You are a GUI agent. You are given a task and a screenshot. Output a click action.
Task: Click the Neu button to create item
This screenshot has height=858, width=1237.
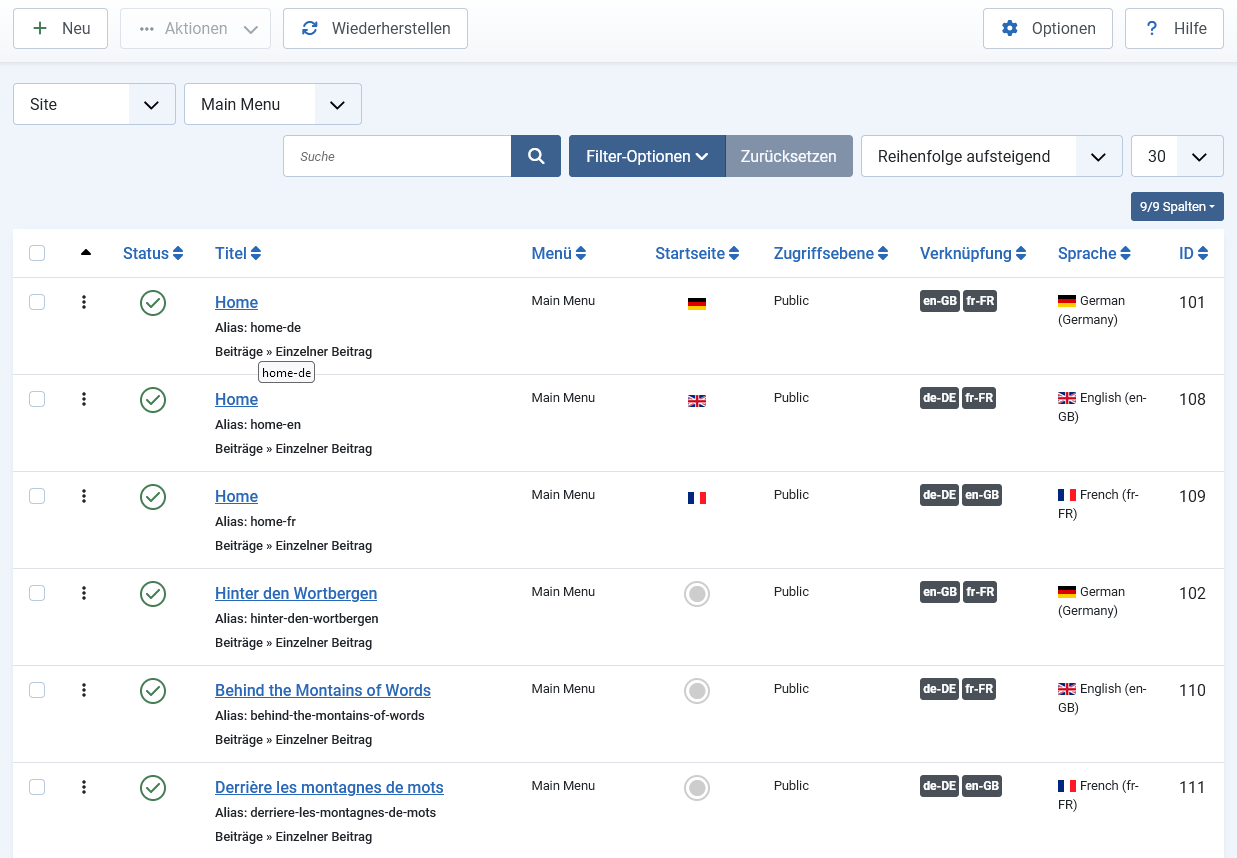click(60, 28)
